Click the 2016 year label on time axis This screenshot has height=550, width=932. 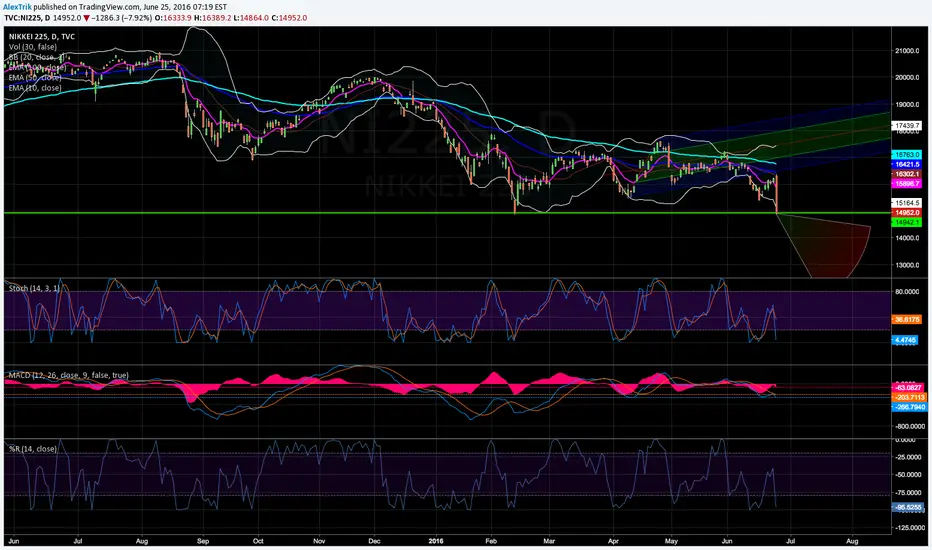pos(437,541)
